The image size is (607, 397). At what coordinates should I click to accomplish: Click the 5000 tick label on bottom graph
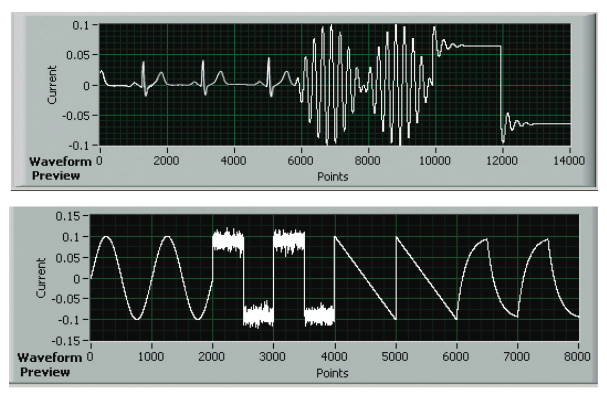(x=395, y=356)
